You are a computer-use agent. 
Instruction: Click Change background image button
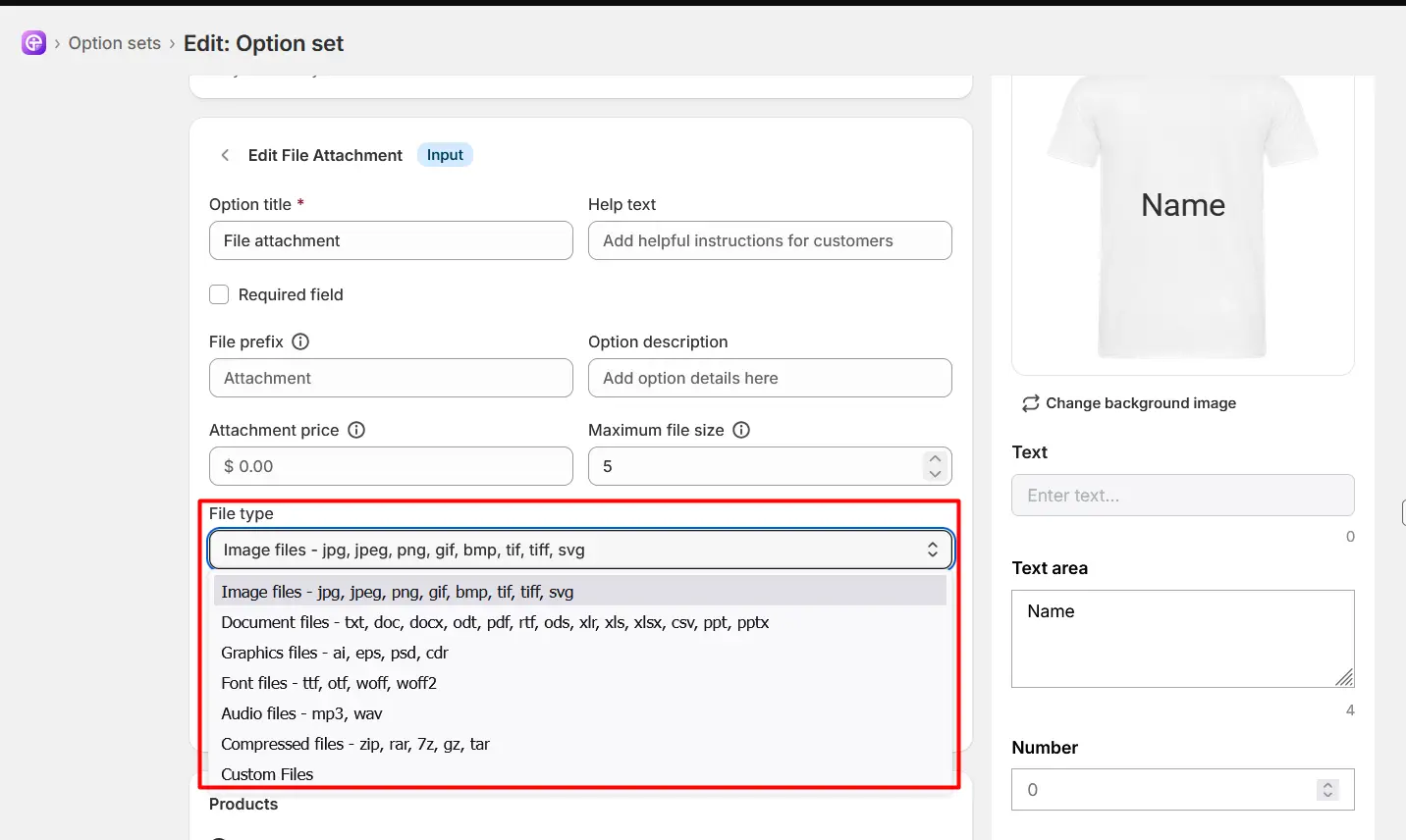click(1129, 403)
